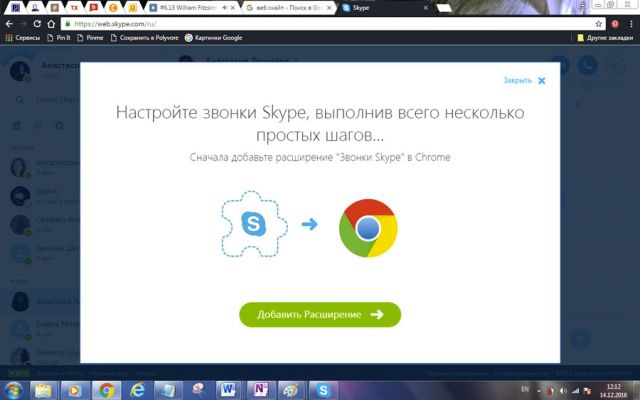Click the Pinme bookmark
The image size is (640, 400).
click(x=90, y=38)
